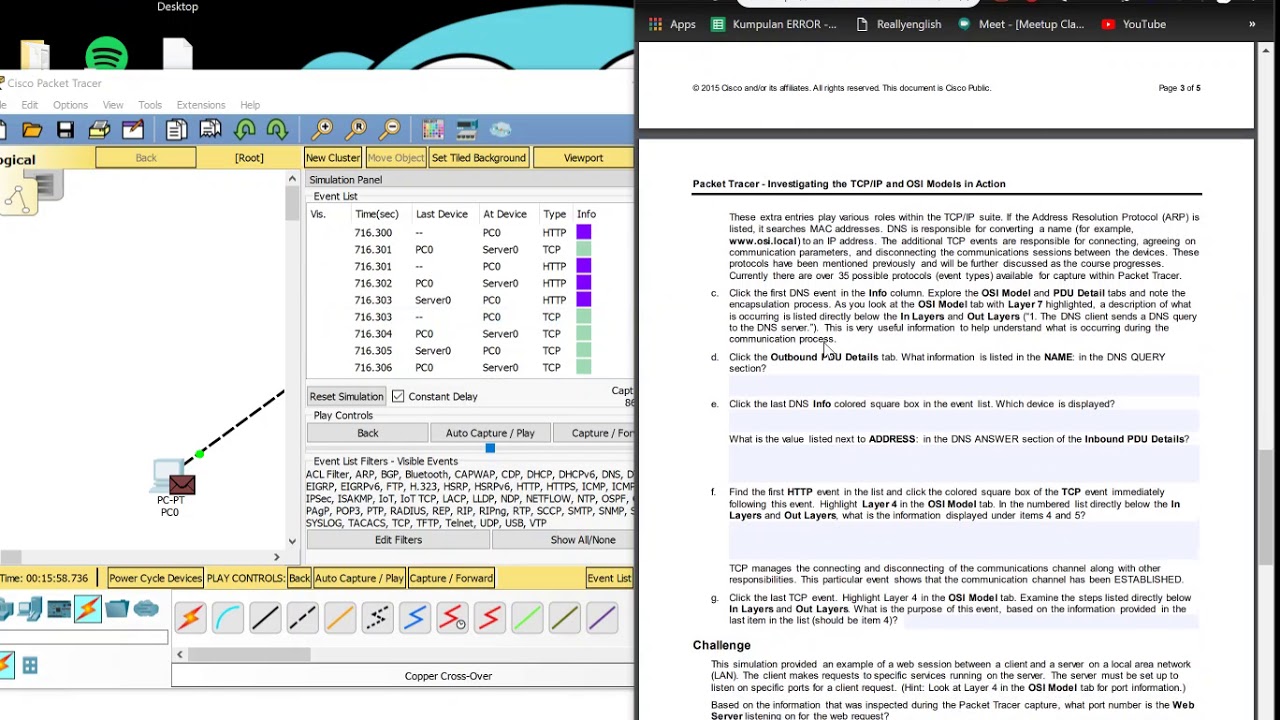Choose the orange Fiber cable

340,618
